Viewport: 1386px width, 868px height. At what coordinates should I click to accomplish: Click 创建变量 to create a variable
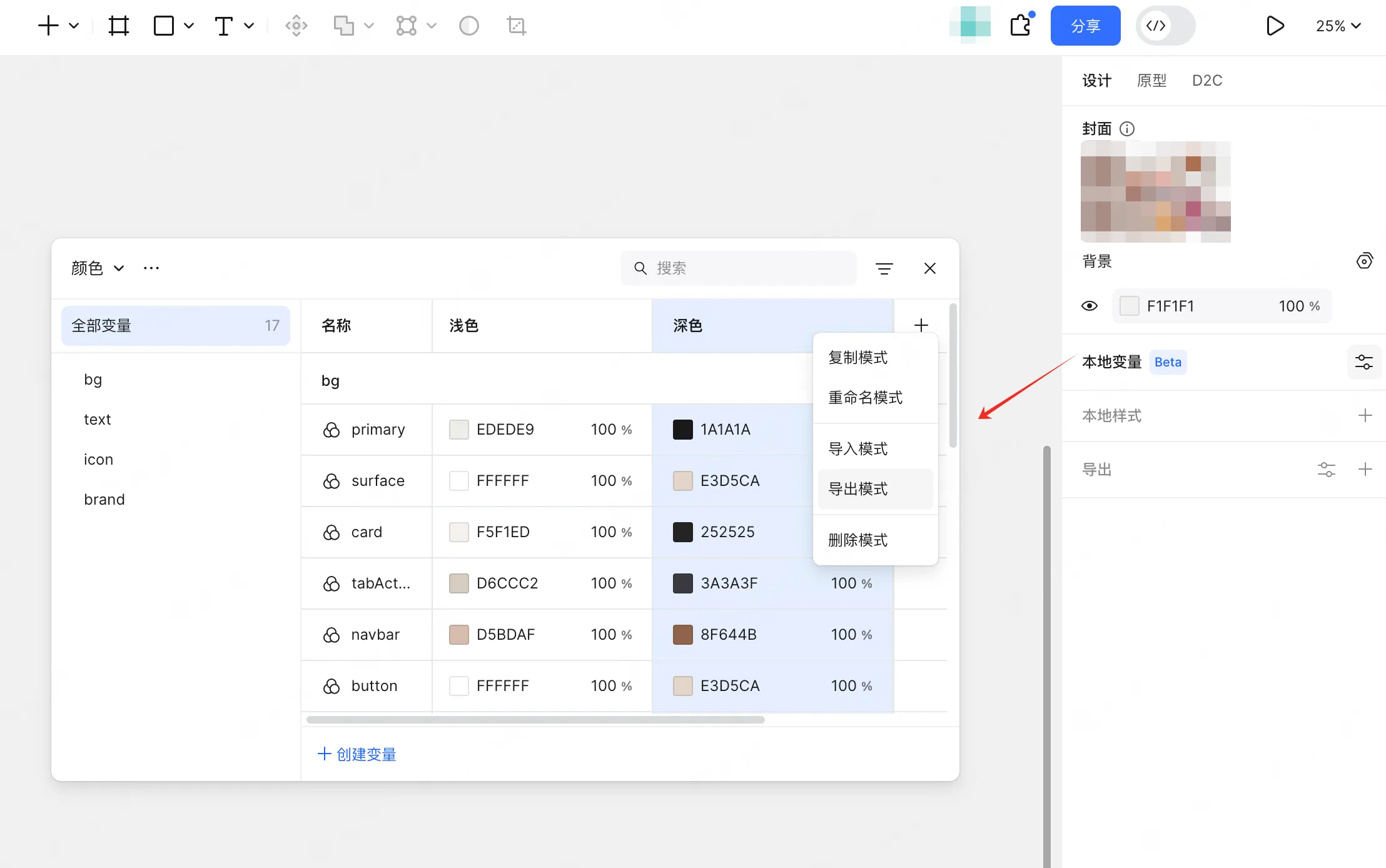[357, 754]
